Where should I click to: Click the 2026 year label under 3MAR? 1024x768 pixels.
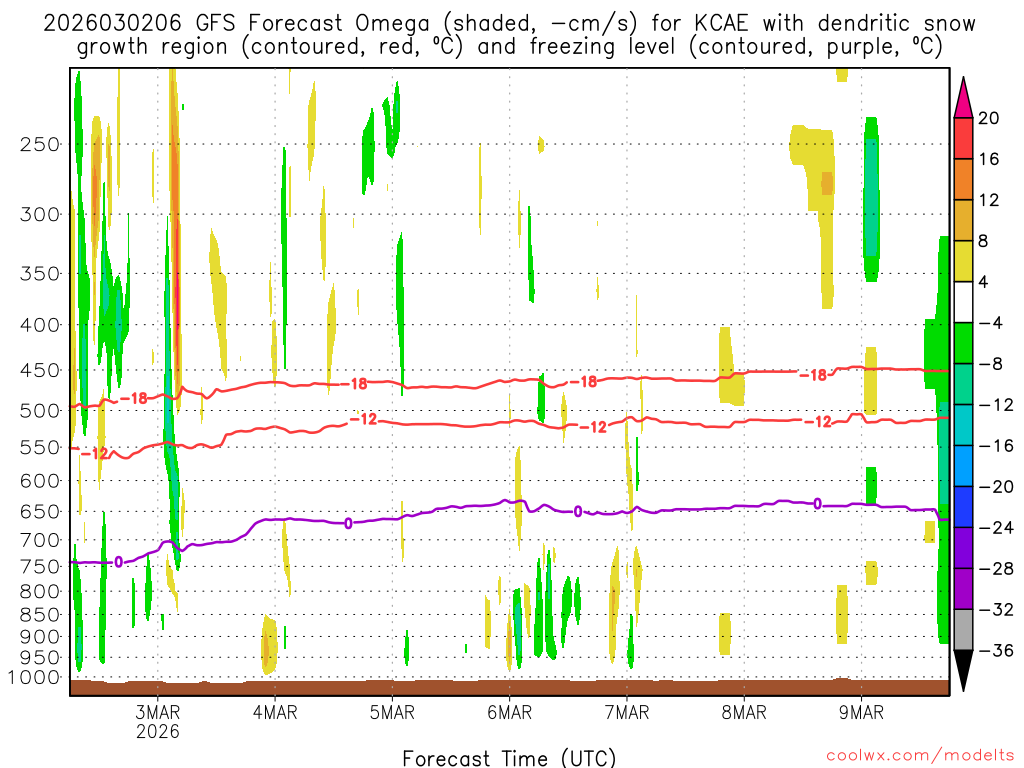click(157, 731)
